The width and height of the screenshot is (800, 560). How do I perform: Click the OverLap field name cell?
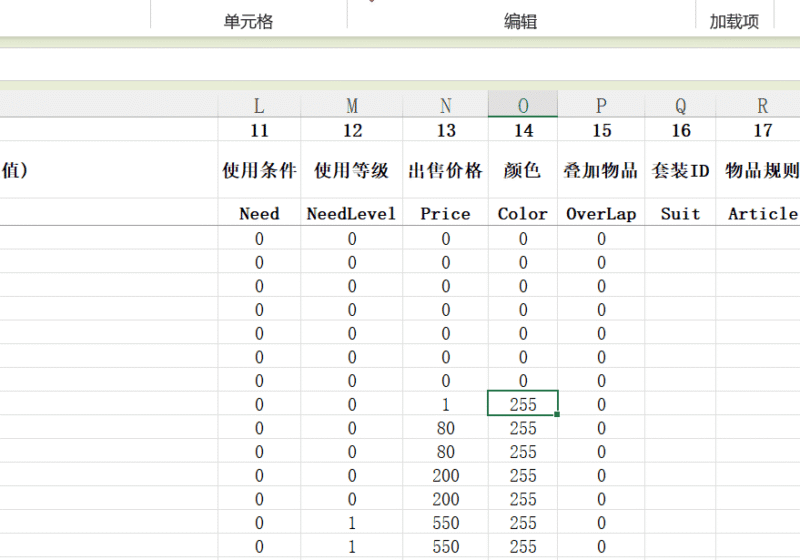601,213
